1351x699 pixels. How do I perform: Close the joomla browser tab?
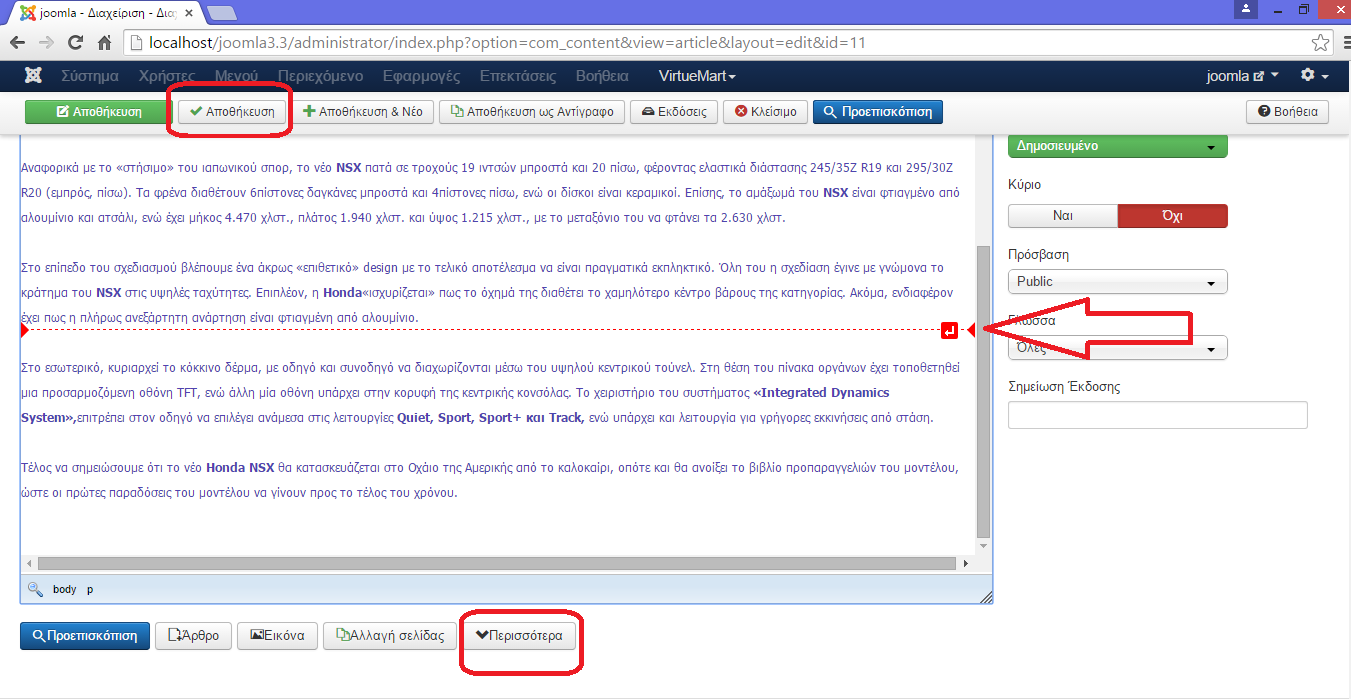(189, 13)
